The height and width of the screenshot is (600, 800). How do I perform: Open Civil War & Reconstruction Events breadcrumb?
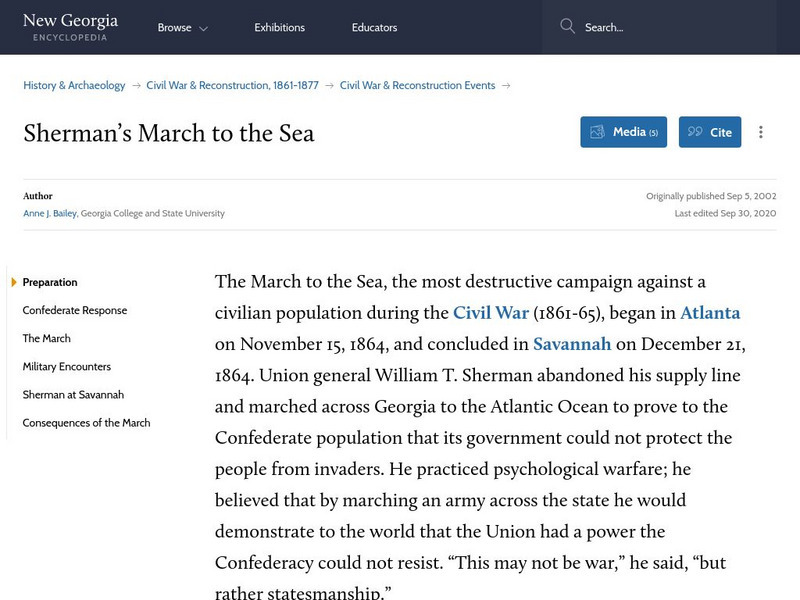click(417, 86)
